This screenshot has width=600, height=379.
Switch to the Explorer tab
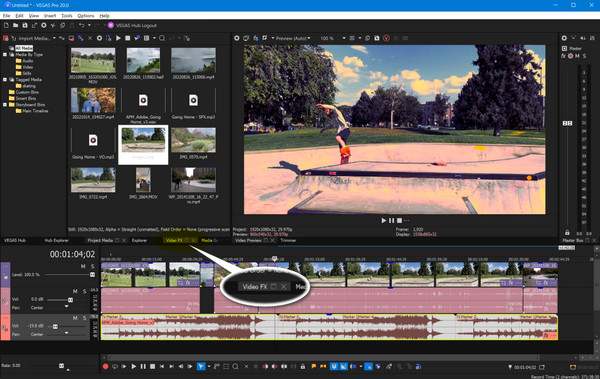pos(139,240)
